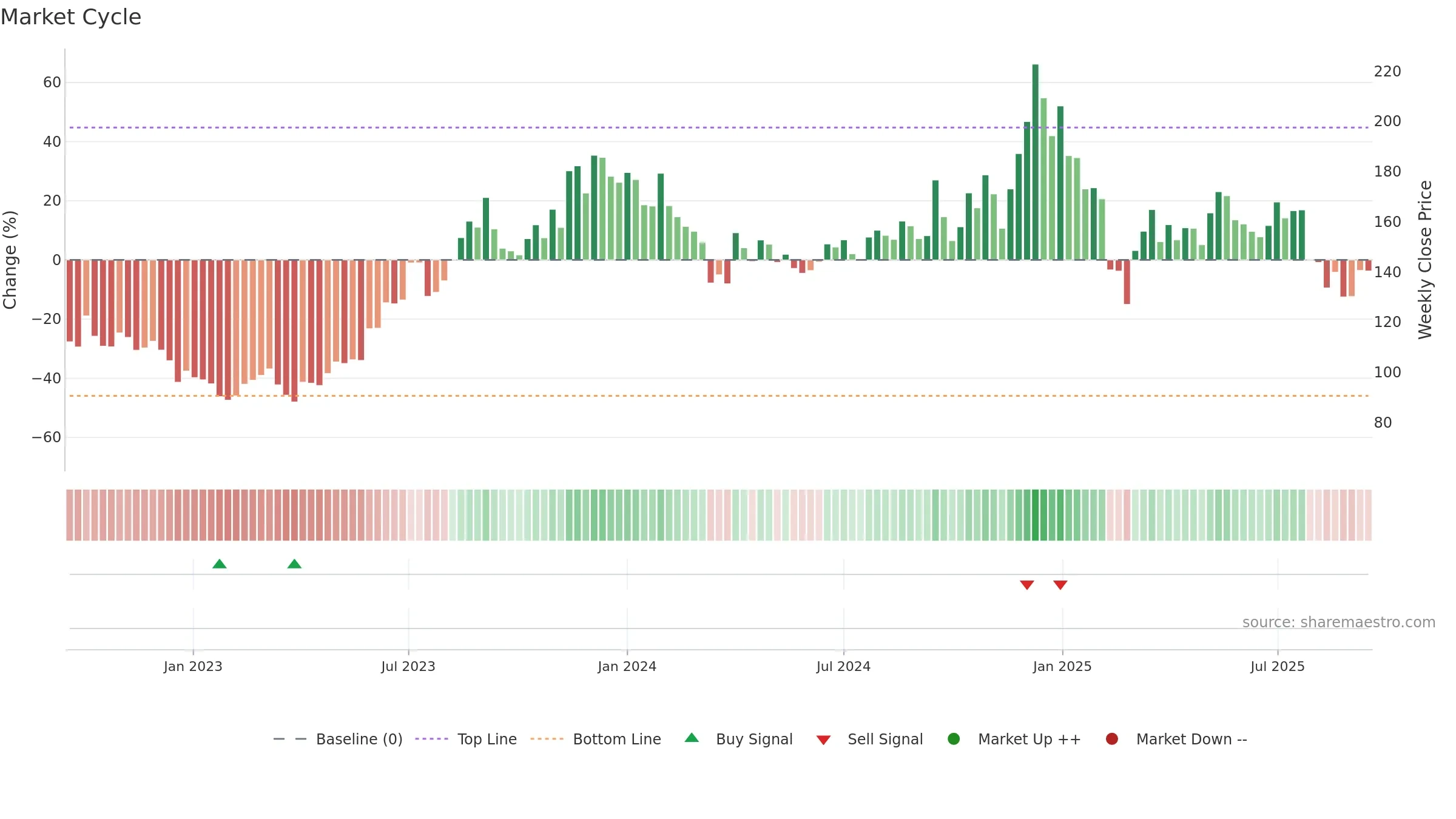Click the leftmost heatmap strip cell
The width and height of the screenshot is (1456, 819).
pyautogui.click(x=70, y=515)
